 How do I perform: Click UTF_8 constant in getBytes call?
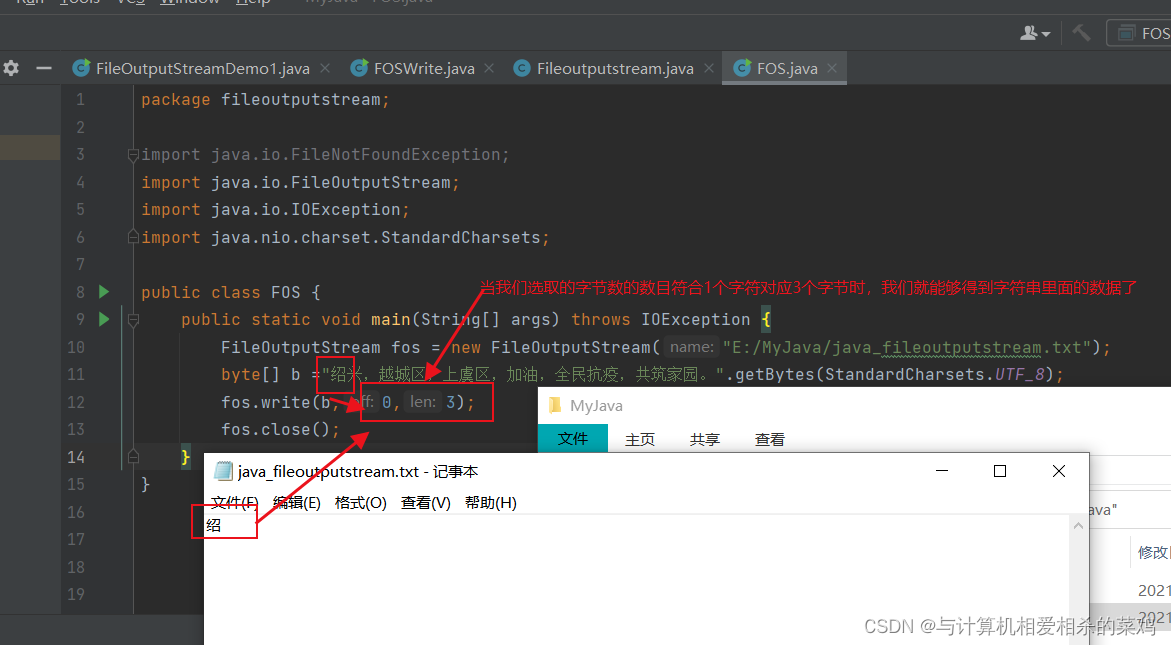pyautogui.click(x=1019, y=375)
